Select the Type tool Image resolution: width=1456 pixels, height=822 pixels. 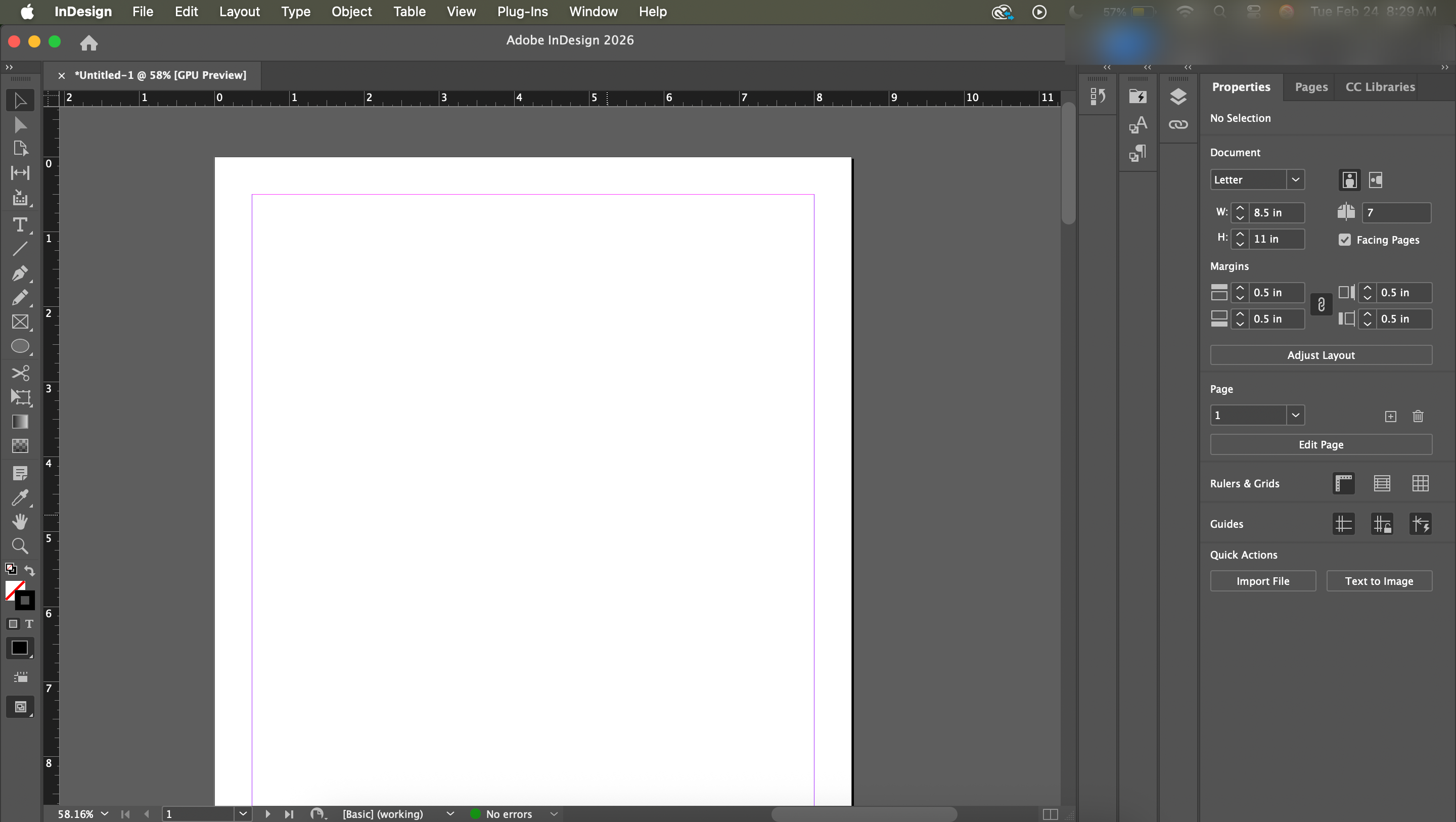[20, 225]
